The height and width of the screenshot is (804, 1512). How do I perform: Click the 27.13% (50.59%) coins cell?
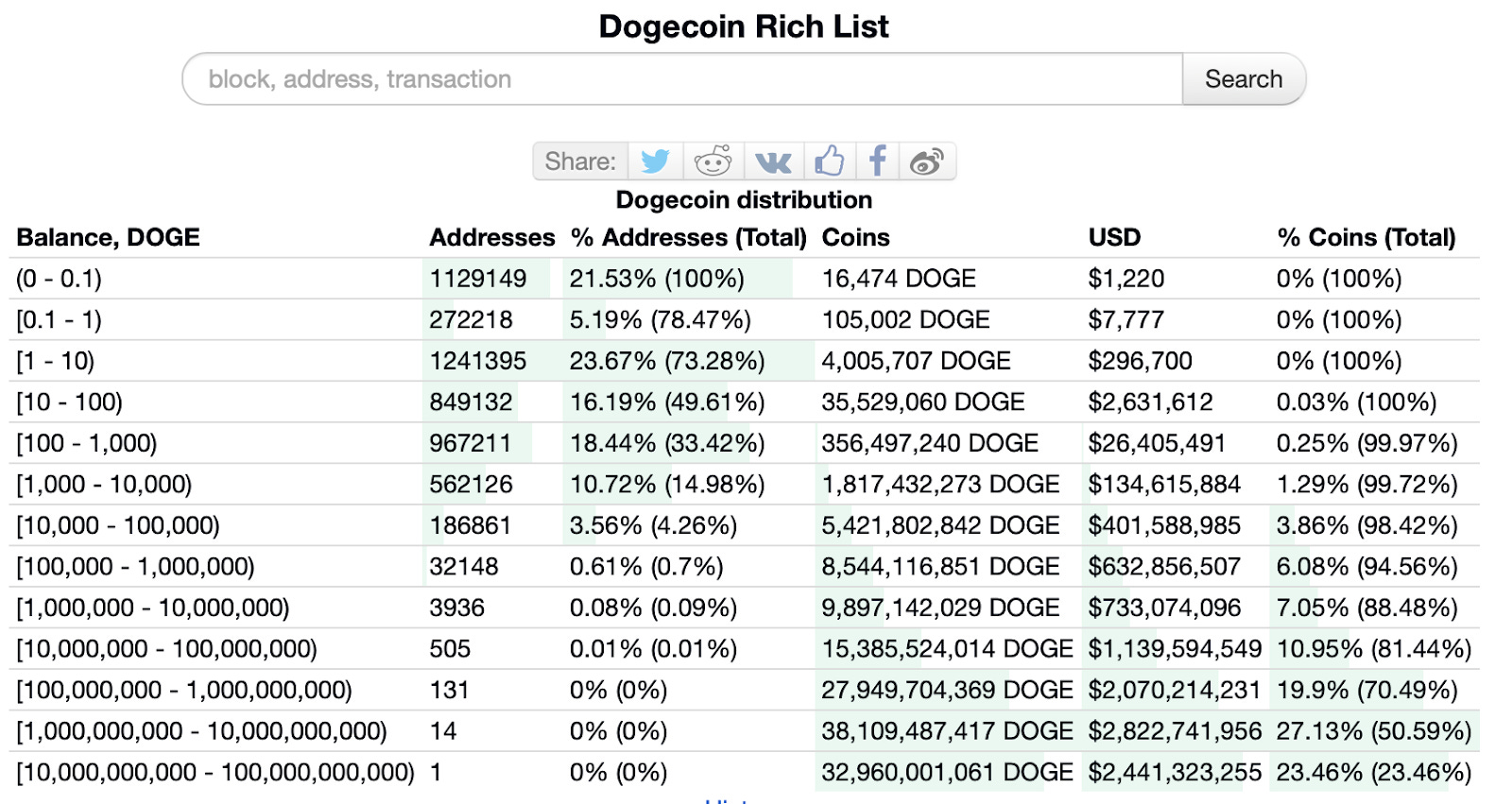click(x=1374, y=731)
